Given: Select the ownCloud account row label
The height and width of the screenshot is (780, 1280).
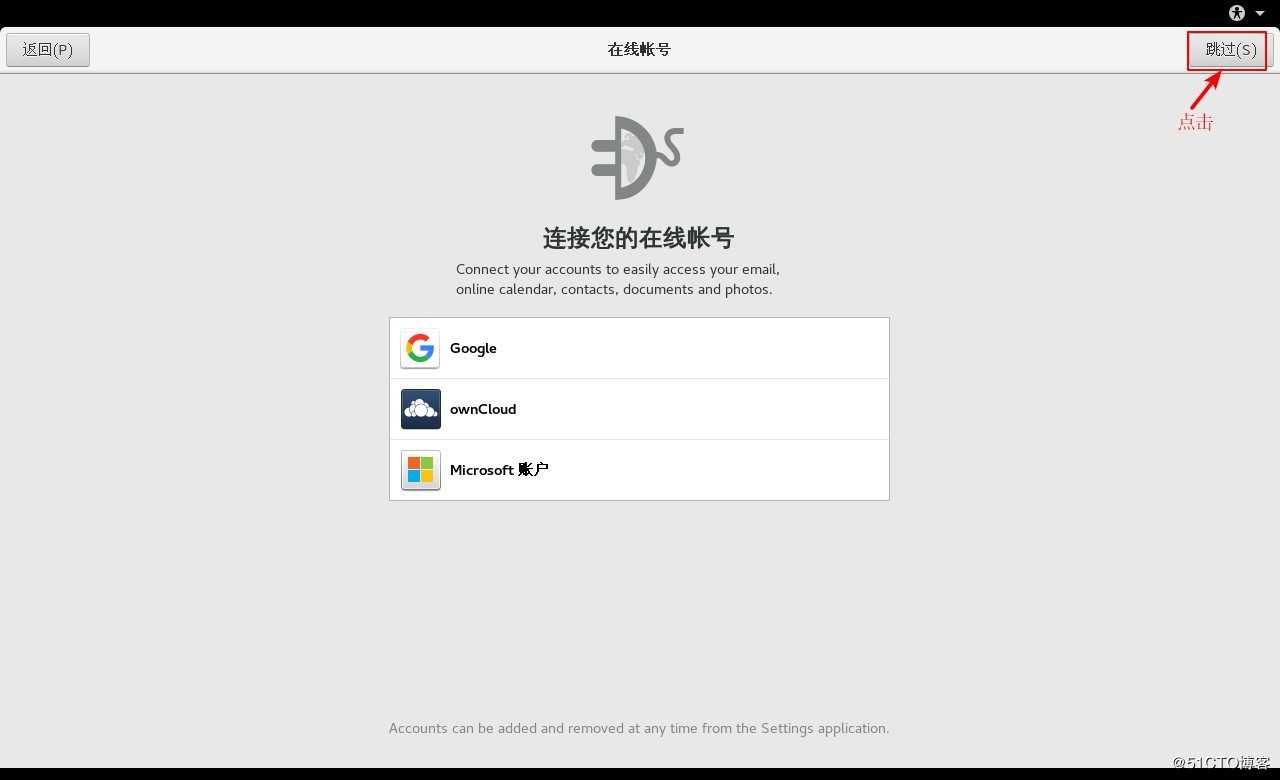Looking at the screenshot, I should [483, 409].
